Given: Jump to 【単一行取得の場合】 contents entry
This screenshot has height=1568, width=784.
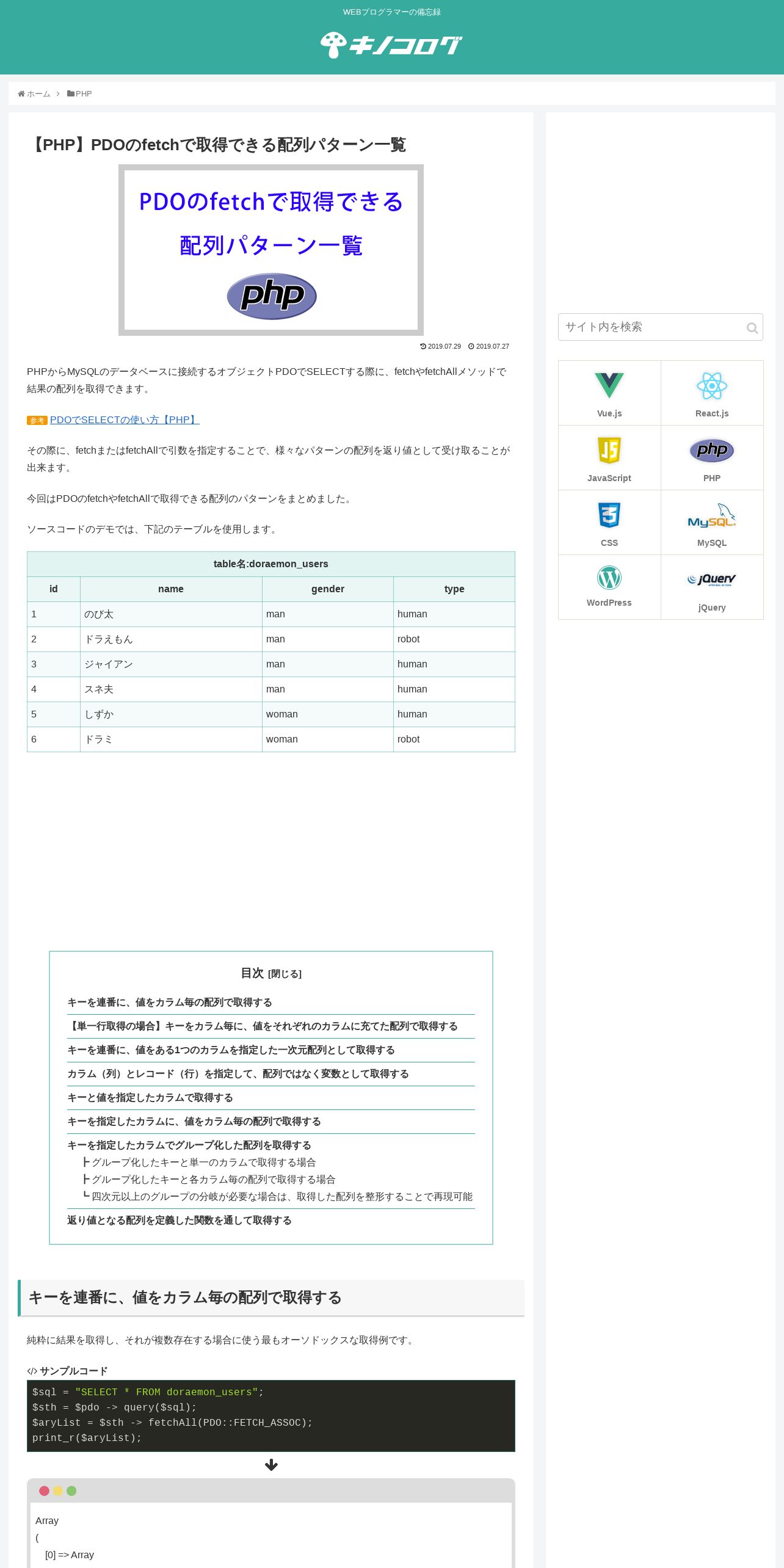Looking at the screenshot, I should pyautogui.click(x=263, y=1026).
